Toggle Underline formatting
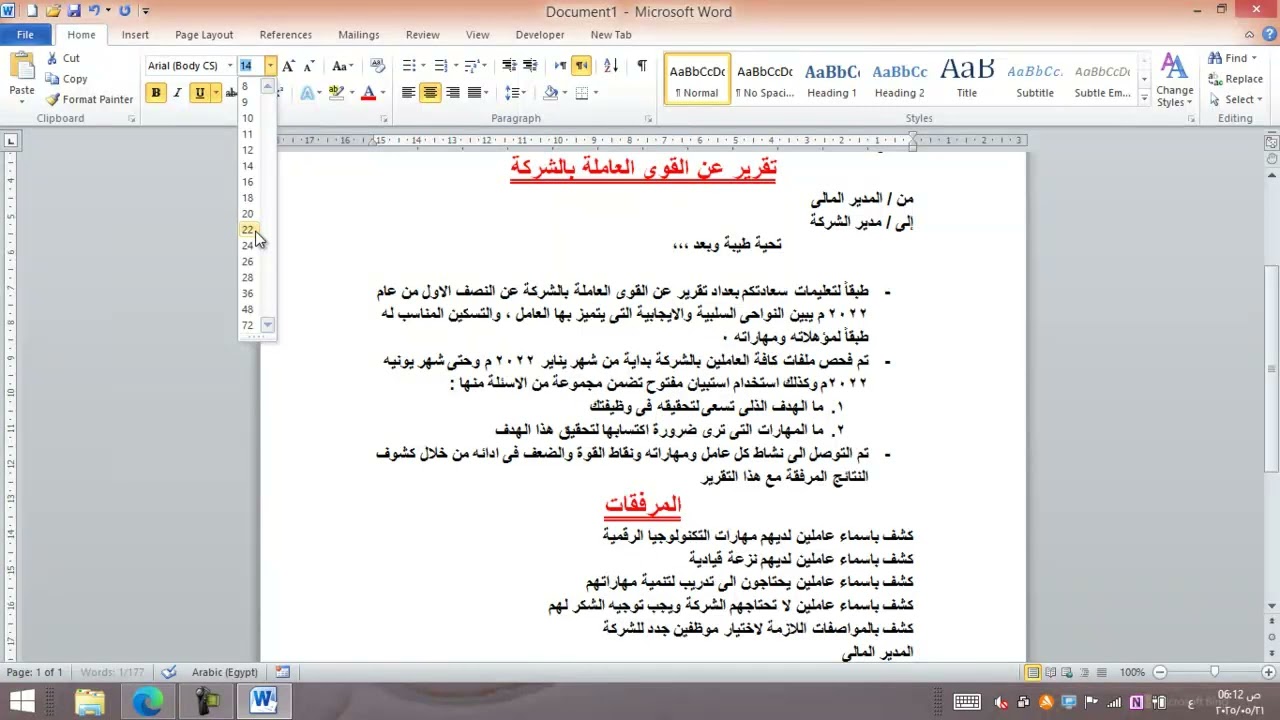This screenshot has height=720, width=1280. 200,93
